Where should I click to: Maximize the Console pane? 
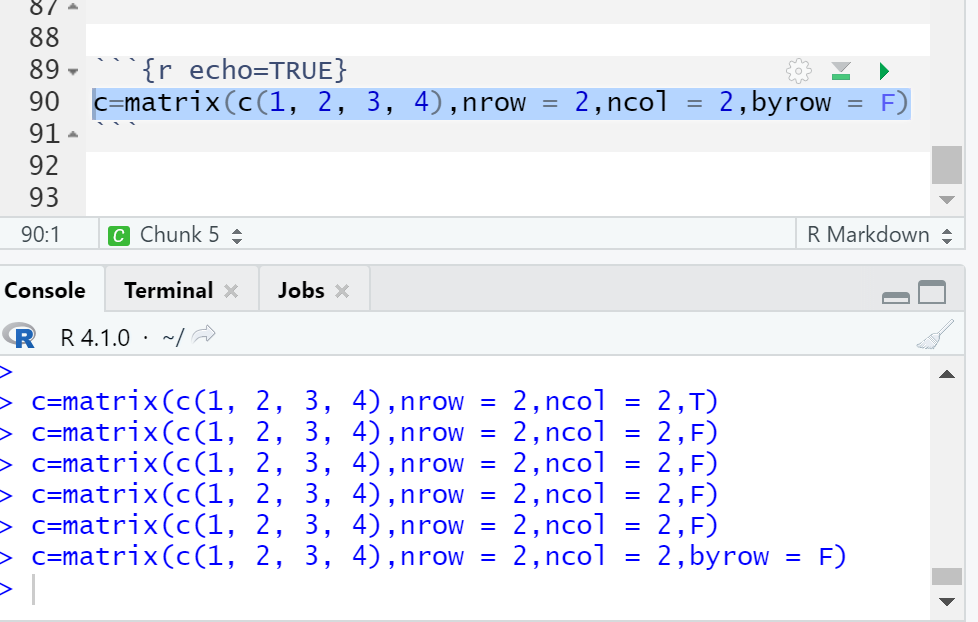click(x=932, y=292)
